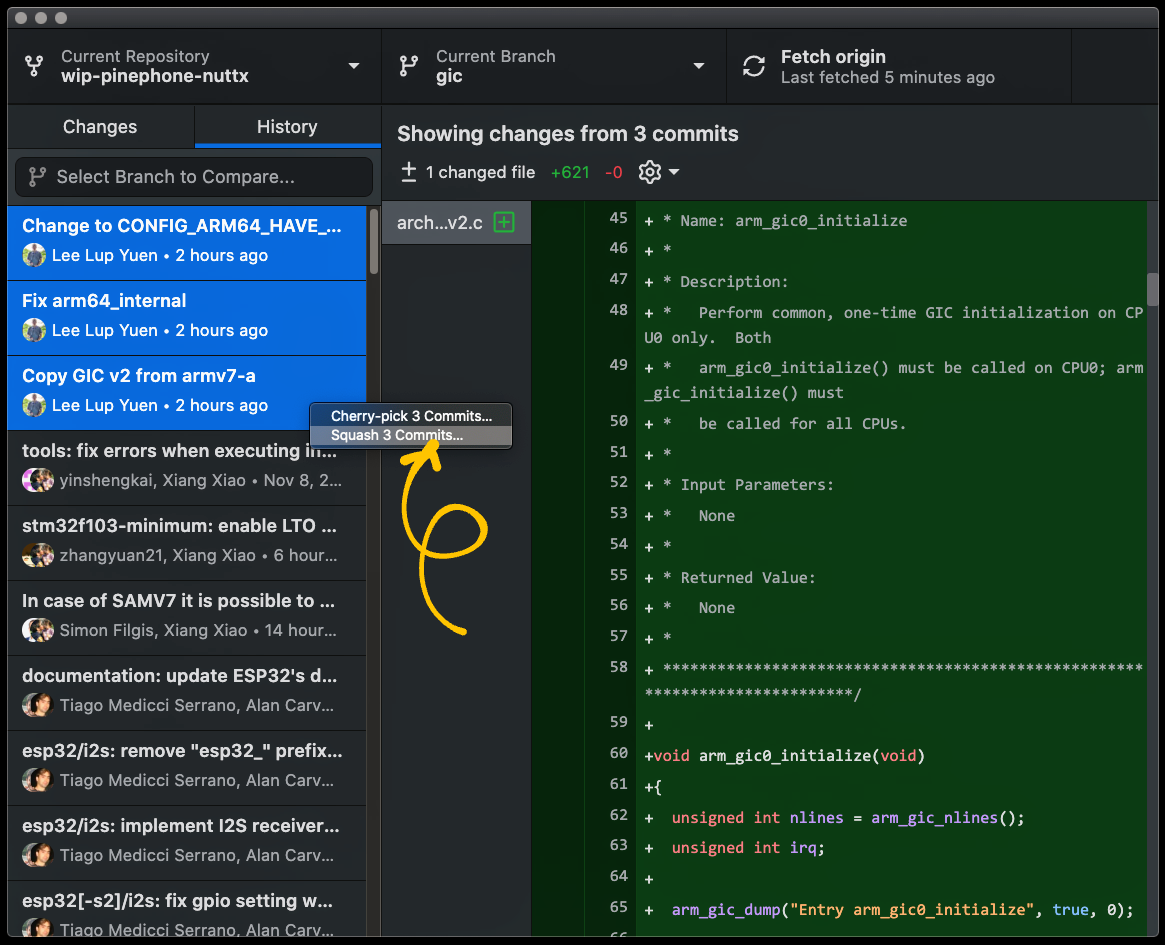Choose Cherry-pick 3 Commits menu item

(x=411, y=416)
